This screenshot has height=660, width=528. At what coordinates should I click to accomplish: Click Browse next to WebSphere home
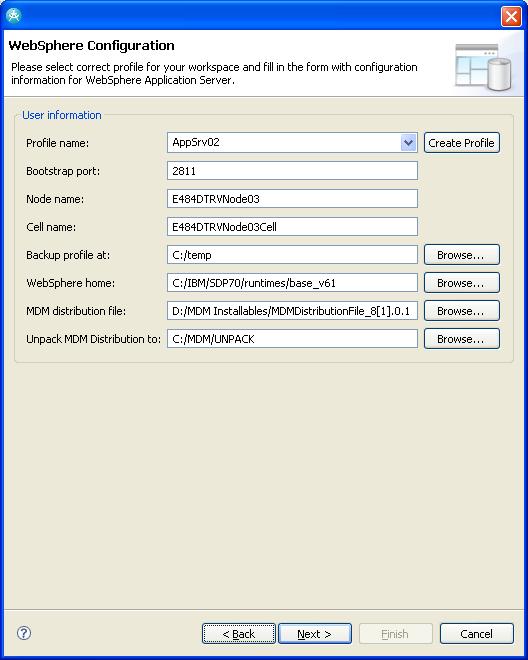(461, 283)
